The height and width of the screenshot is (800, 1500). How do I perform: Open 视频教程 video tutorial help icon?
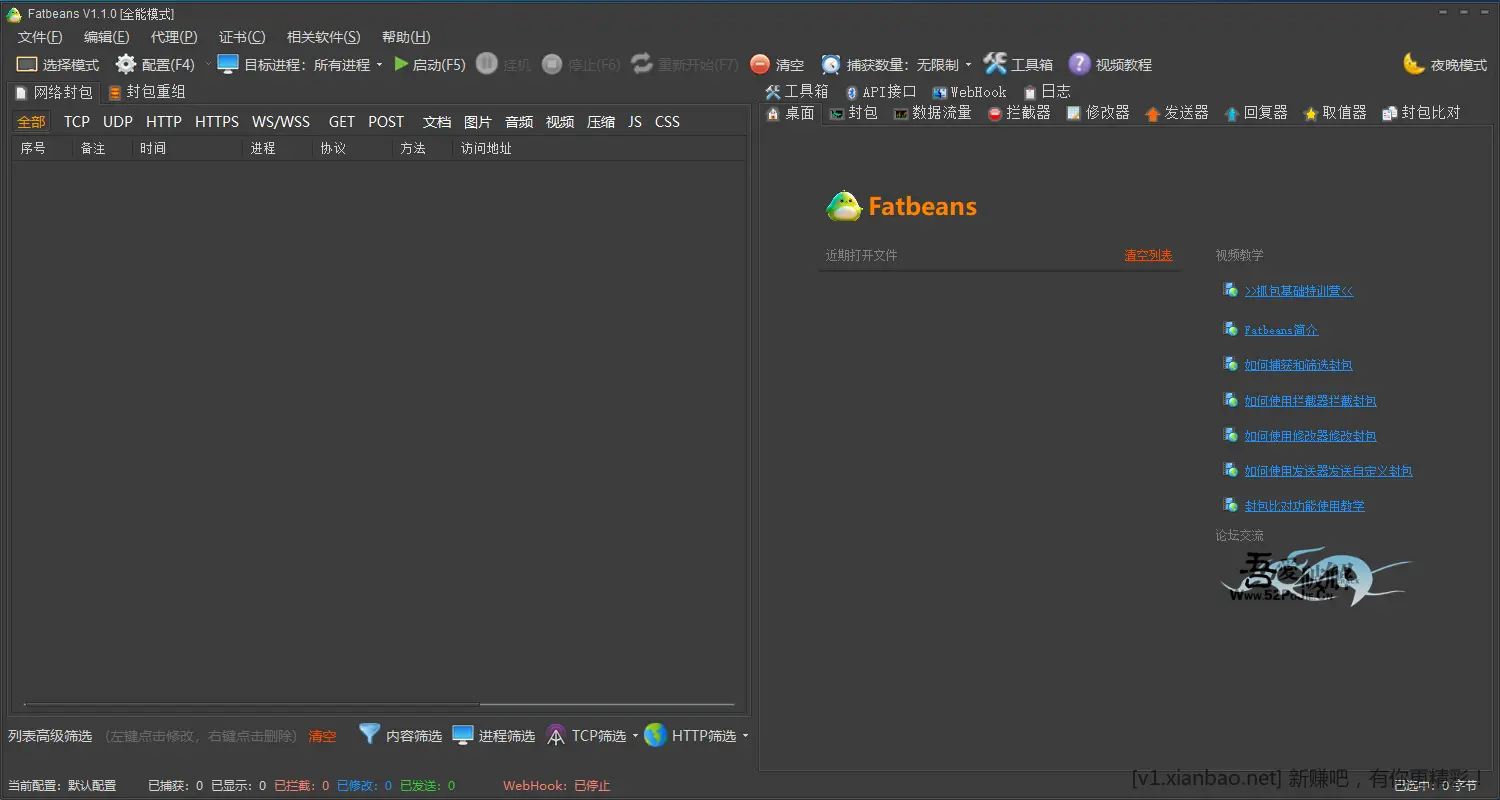(1079, 64)
